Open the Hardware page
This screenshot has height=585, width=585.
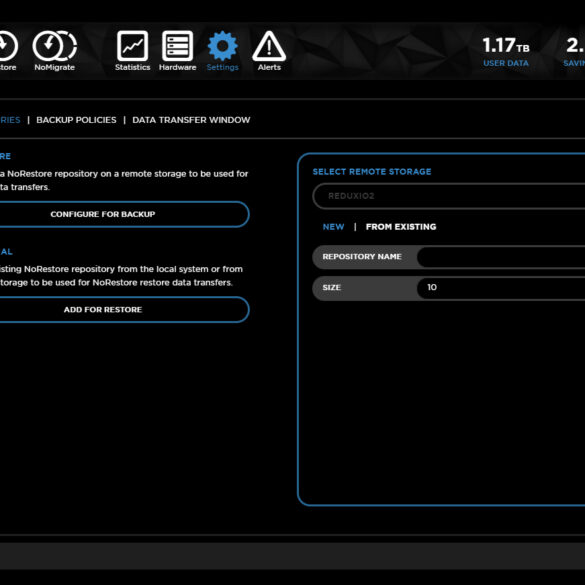coord(177,51)
